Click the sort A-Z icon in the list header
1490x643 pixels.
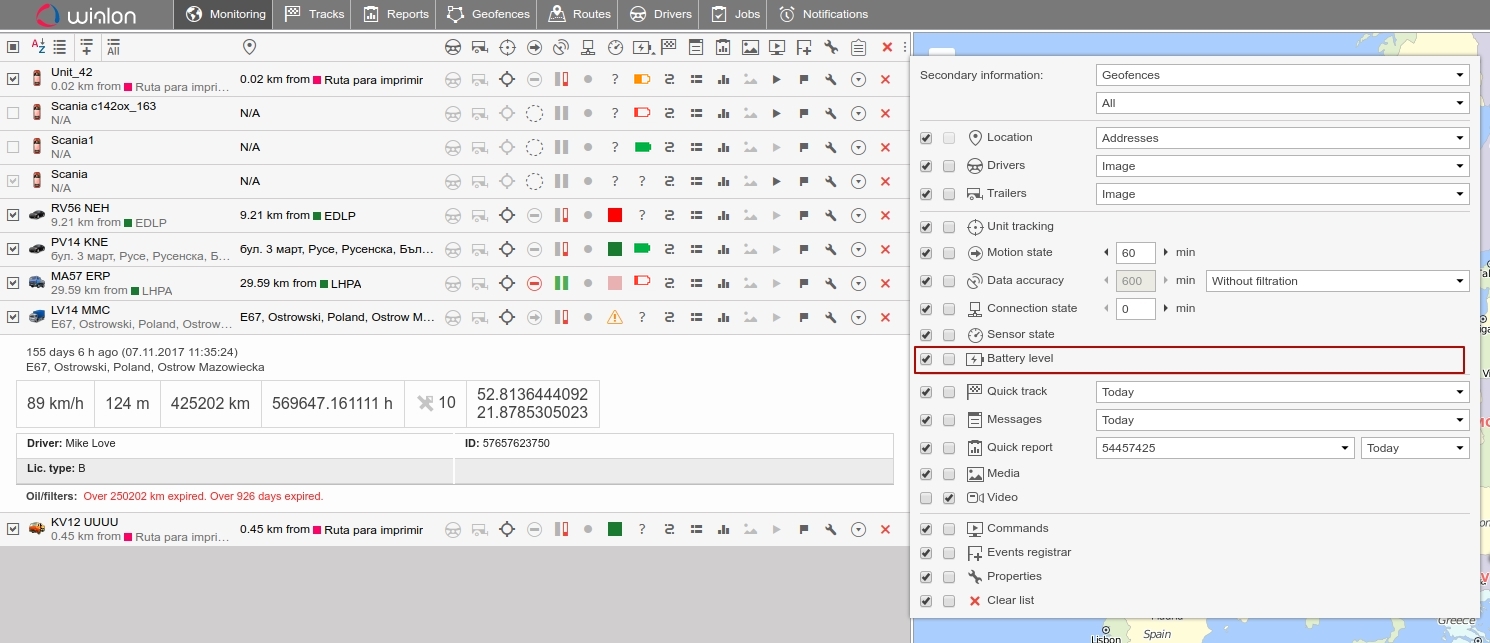pos(38,46)
